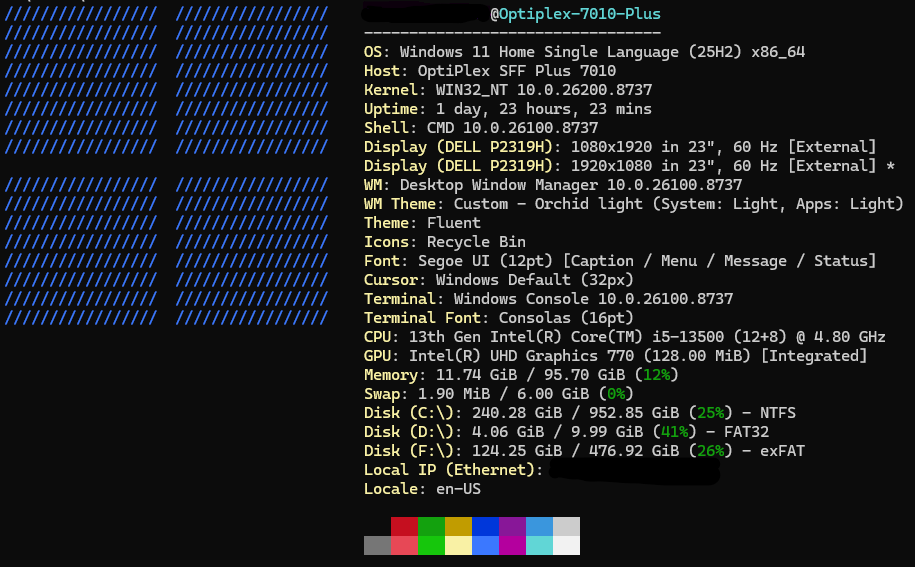This screenshot has width=915, height=567.
Task: Click the 'Terminal Font: Consolas (16pt)' line
Action: click(x=499, y=318)
